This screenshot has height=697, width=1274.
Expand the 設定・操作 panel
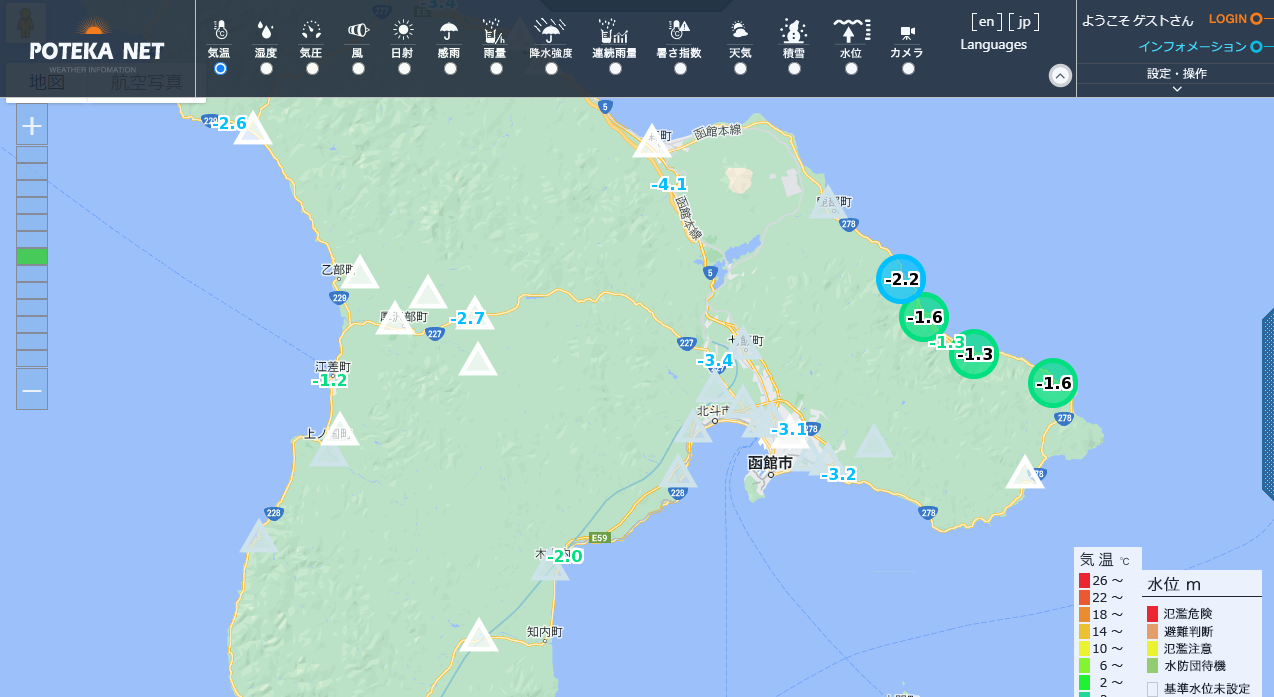[x=1176, y=80]
